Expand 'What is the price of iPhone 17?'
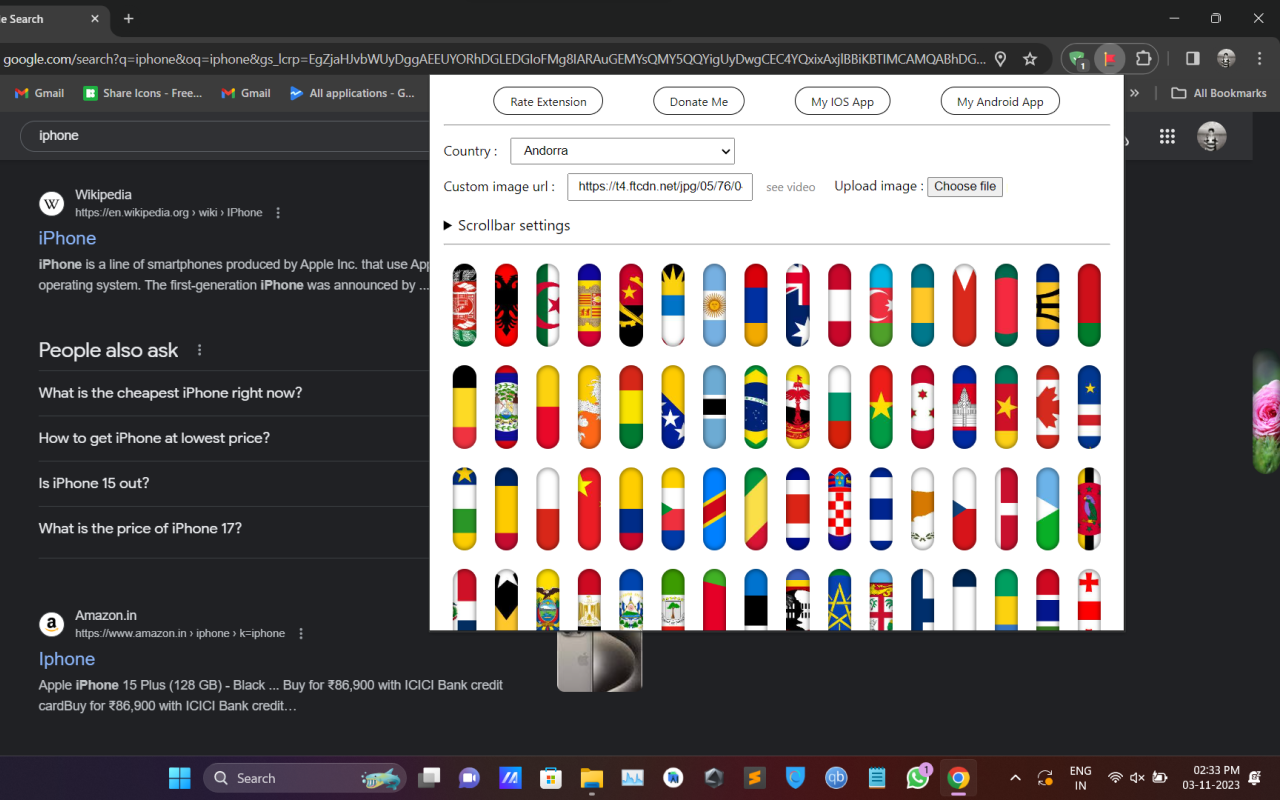Viewport: 1280px width, 800px height. pos(140,528)
